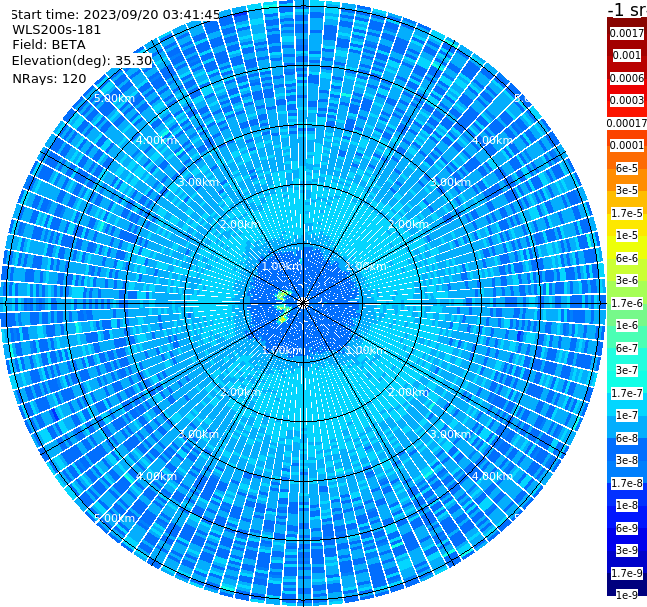This screenshot has width=647, height=607.
Task: Select the Elevation(deg): 35.30 text
Action: coord(82,61)
